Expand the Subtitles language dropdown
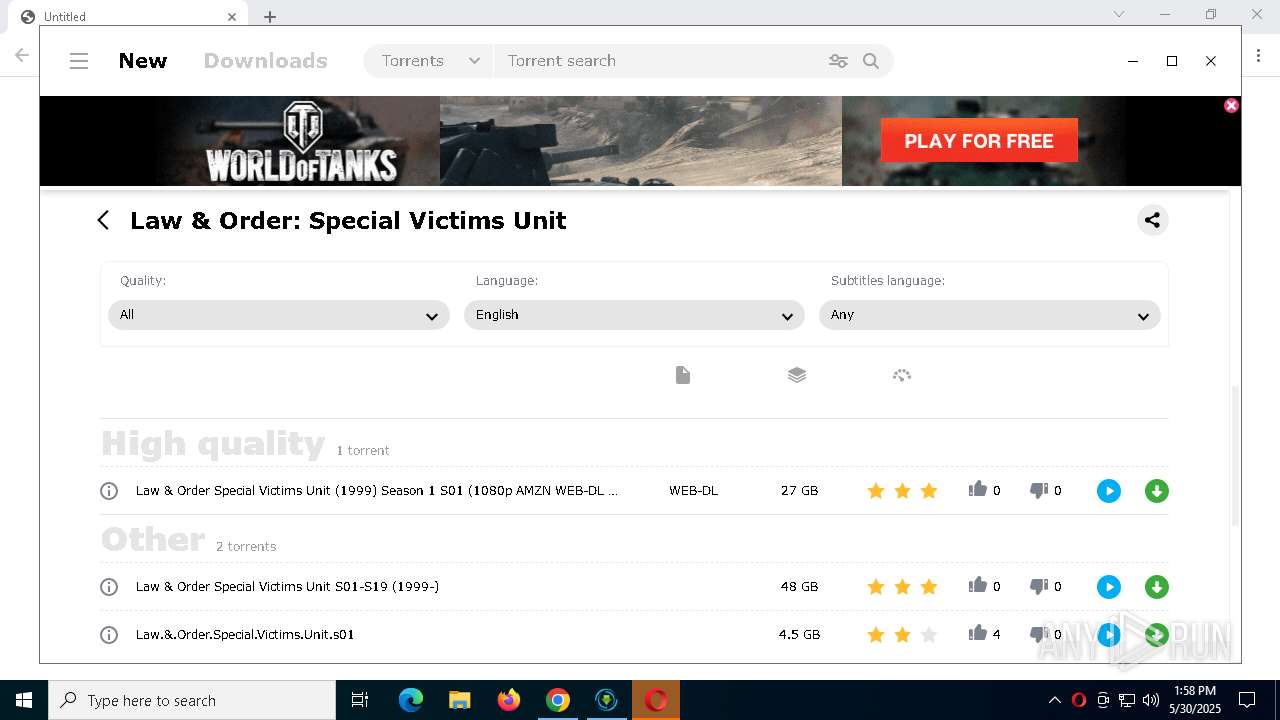The image size is (1280, 720). (990, 315)
